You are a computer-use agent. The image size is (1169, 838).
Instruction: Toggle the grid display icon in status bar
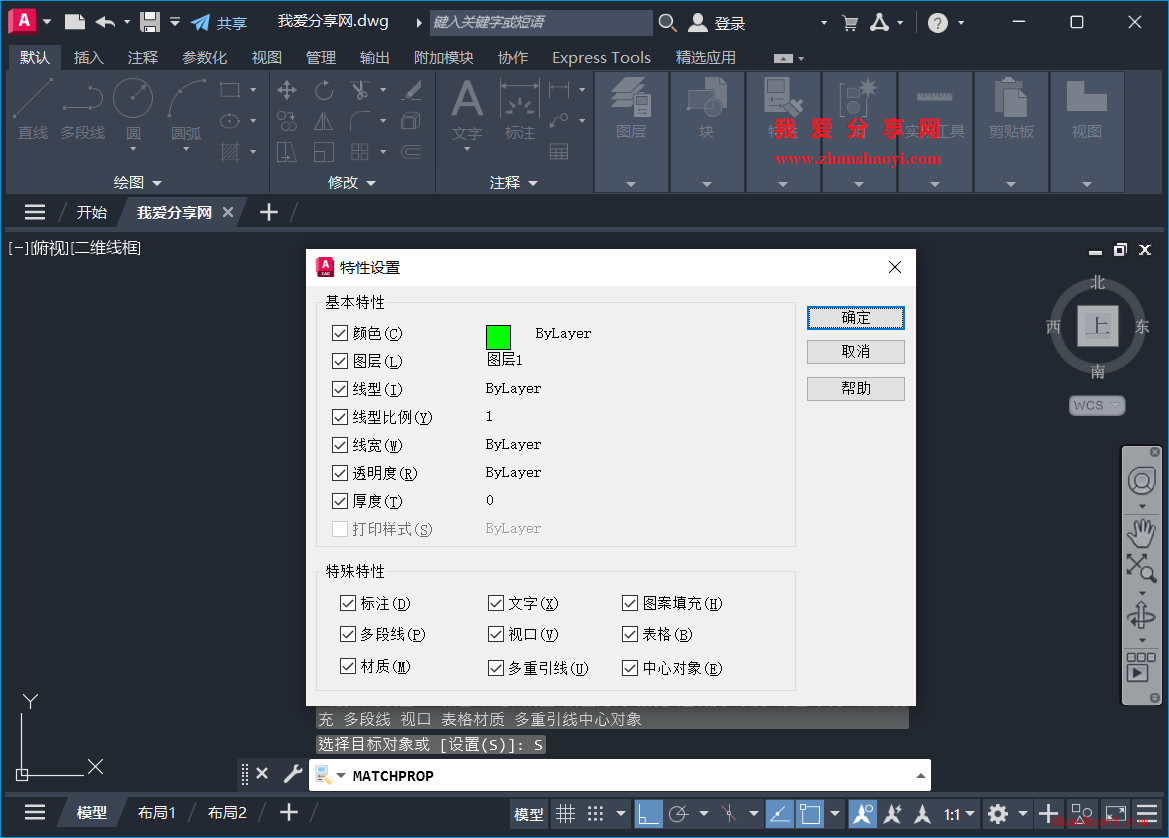pos(565,813)
